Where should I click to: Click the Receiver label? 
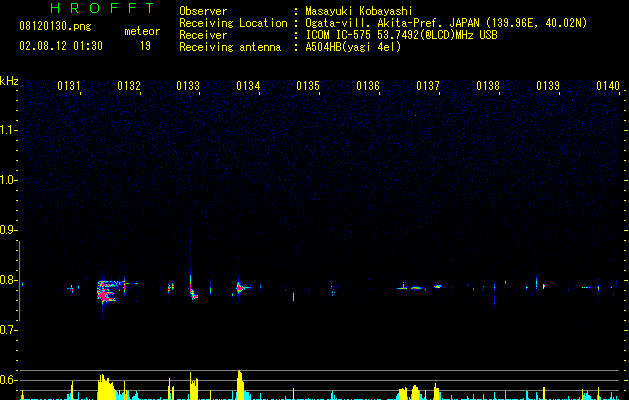point(203,35)
